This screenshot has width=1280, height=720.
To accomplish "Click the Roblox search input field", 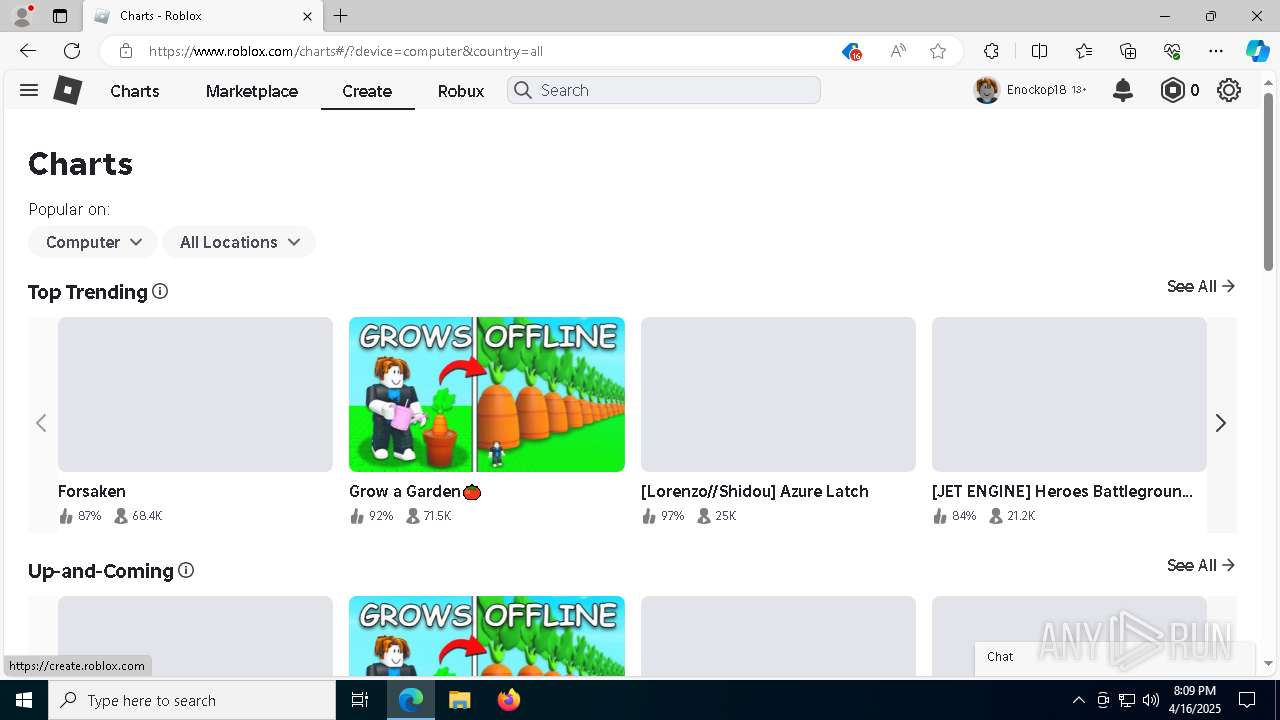I will [x=664, y=90].
